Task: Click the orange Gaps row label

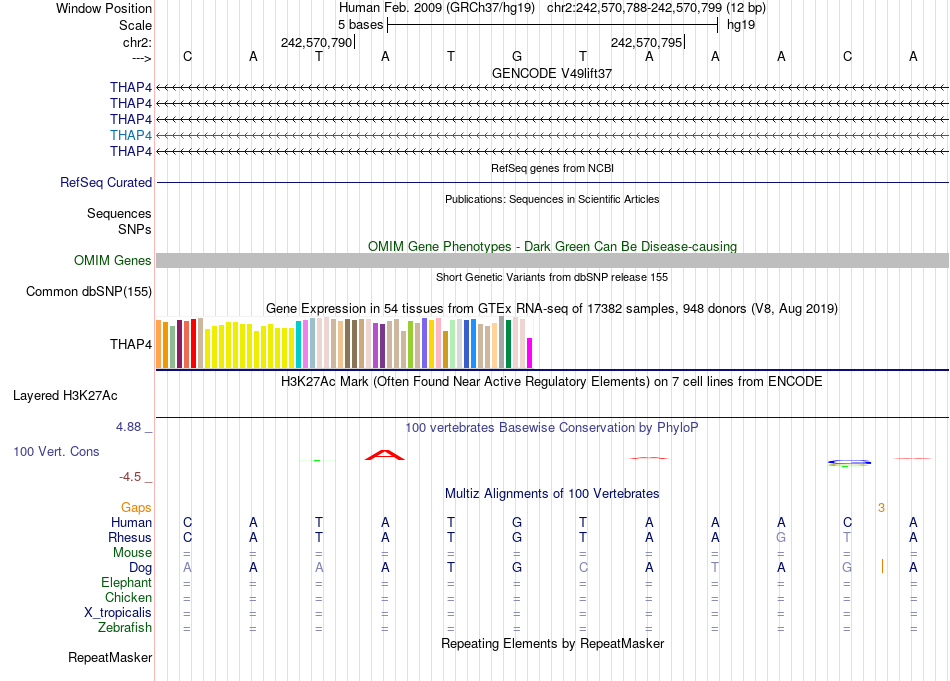Action: pos(136,508)
